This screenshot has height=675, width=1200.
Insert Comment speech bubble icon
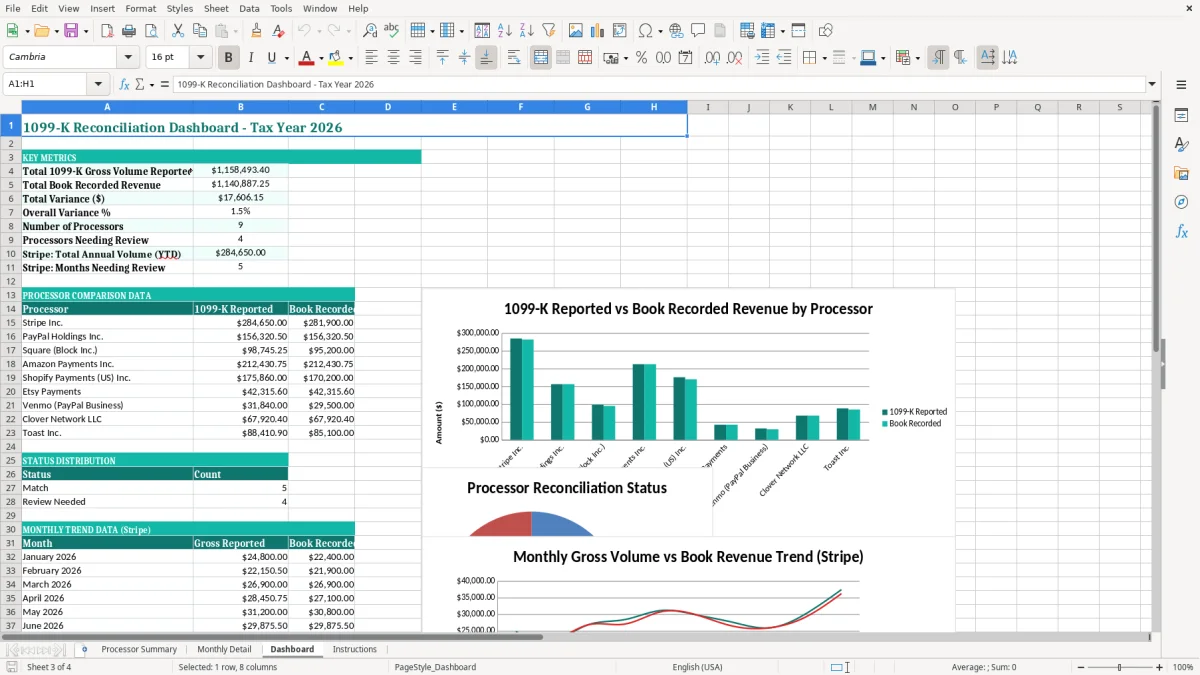point(697,31)
